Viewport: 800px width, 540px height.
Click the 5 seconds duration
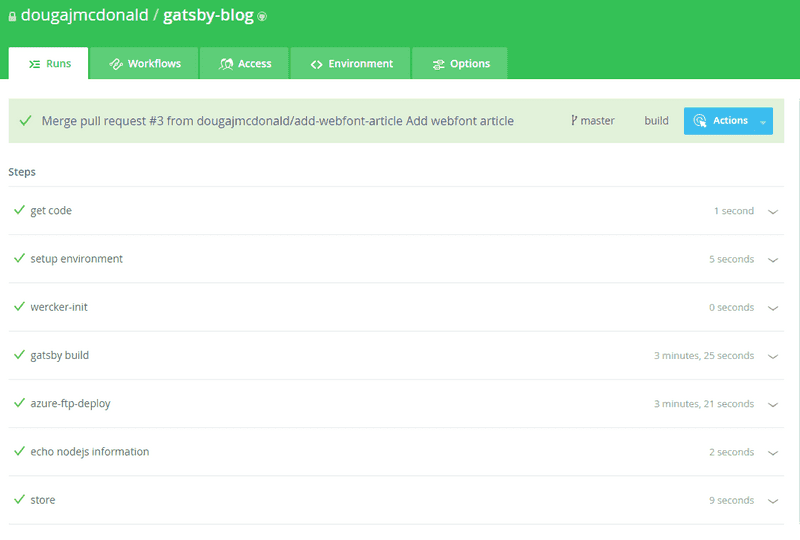pos(731,259)
